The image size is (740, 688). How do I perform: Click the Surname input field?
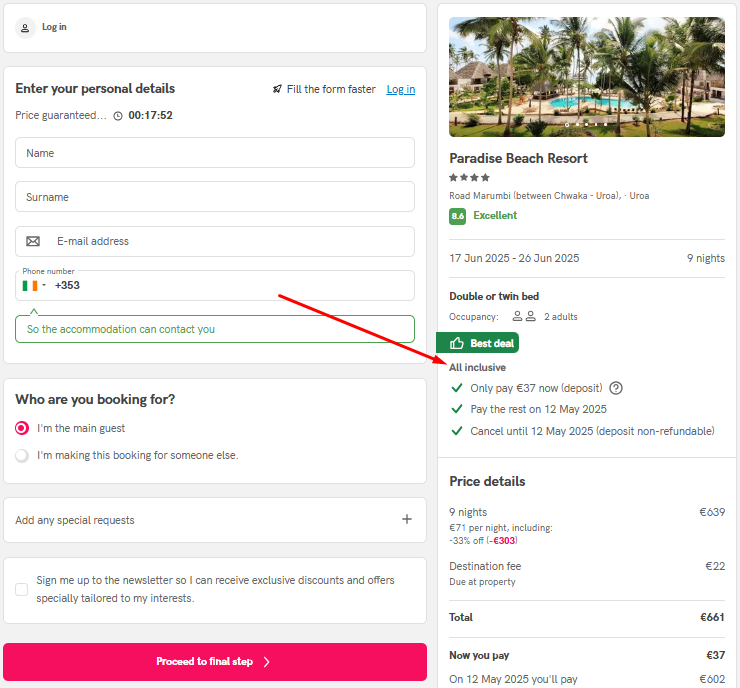pos(215,197)
